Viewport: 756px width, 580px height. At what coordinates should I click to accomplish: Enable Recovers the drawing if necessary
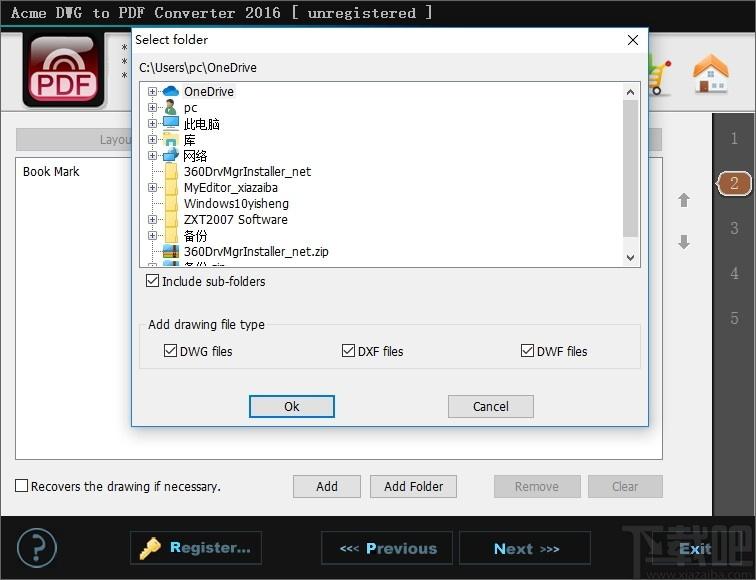click(x=21, y=486)
